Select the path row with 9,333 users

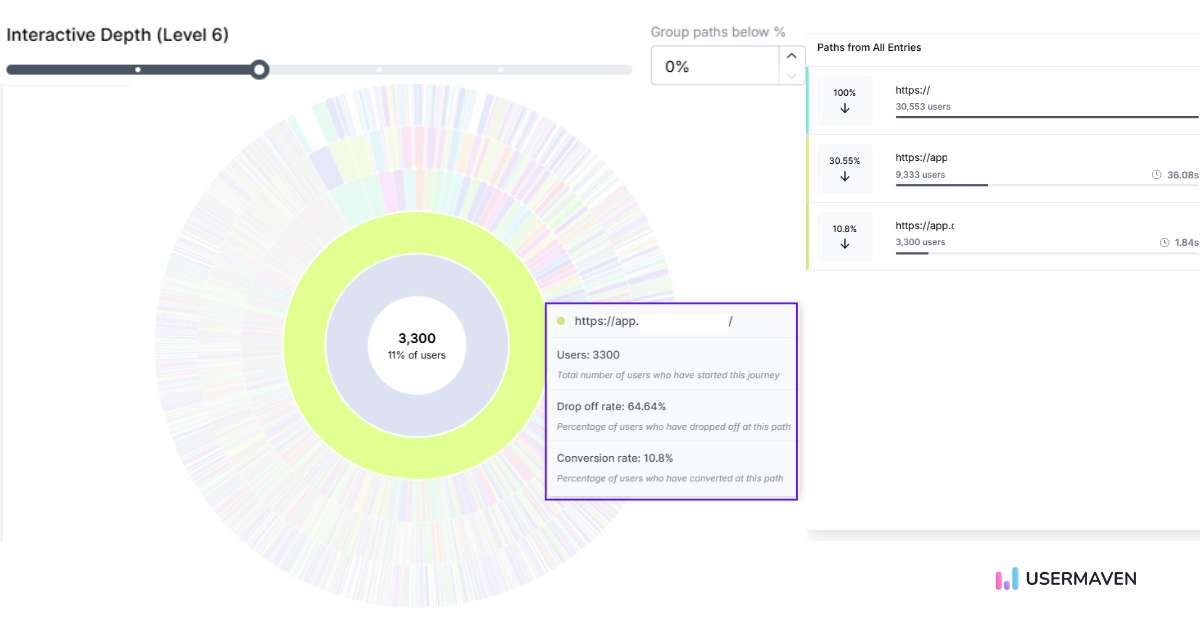1000,168
